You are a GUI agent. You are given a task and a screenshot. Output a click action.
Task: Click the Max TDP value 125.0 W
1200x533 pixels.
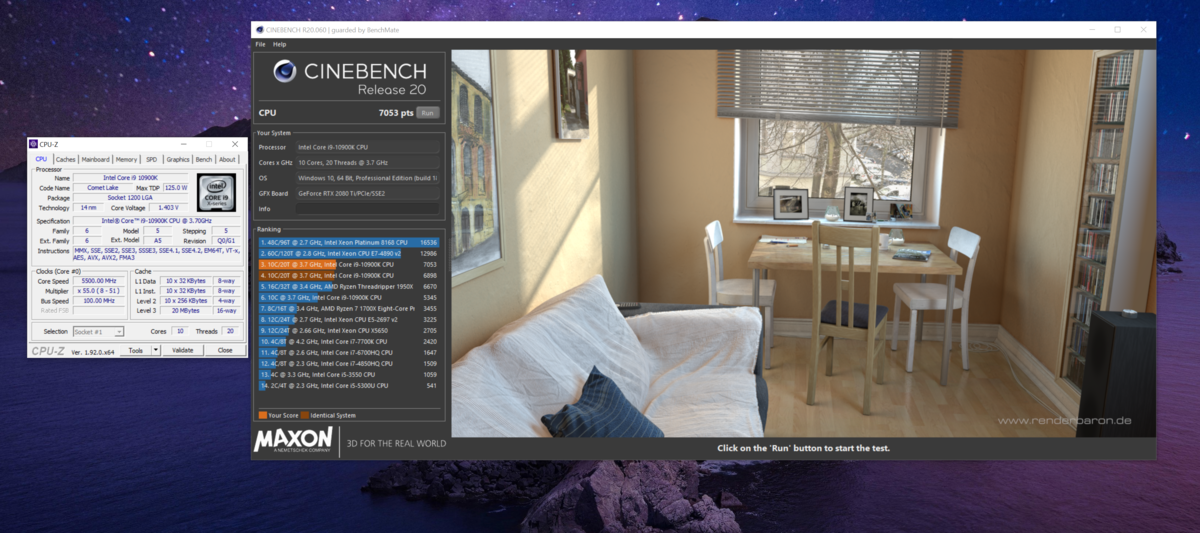coord(177,187)
